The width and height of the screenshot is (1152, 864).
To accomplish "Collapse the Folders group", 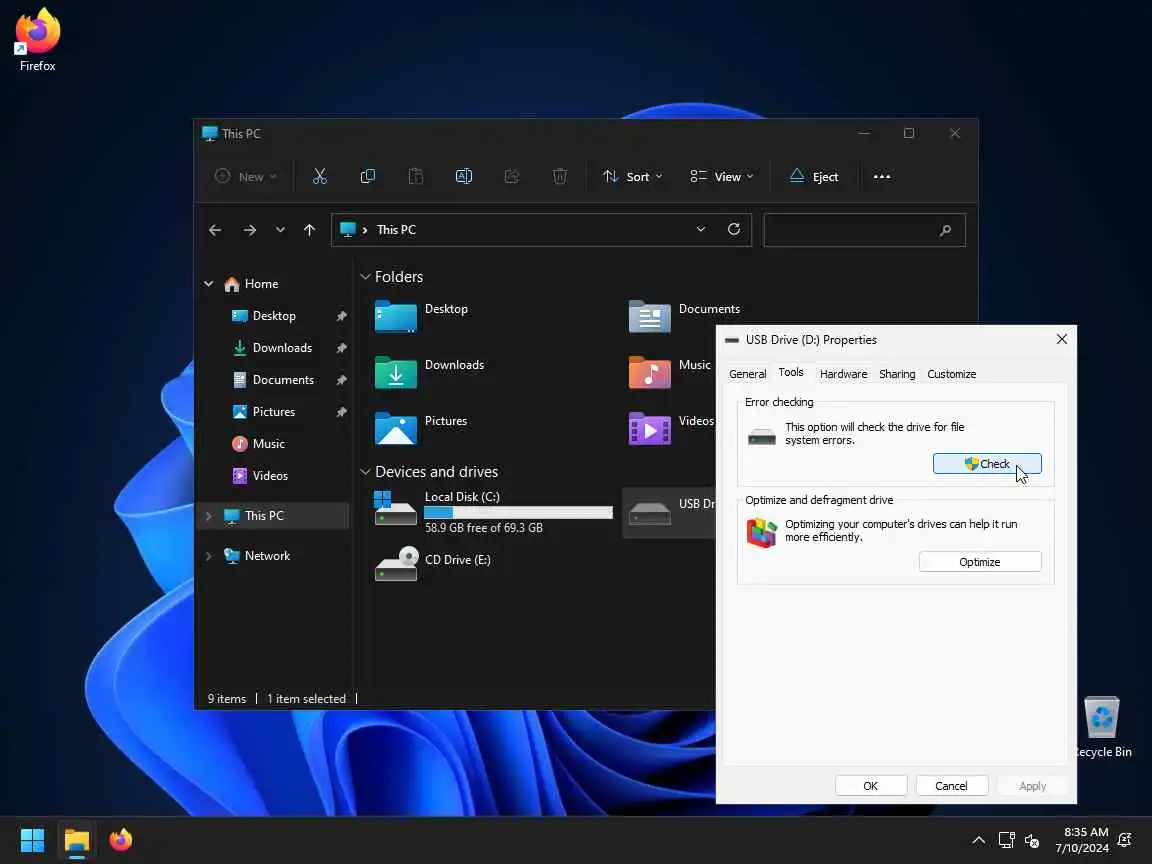I will click(364, 277).
